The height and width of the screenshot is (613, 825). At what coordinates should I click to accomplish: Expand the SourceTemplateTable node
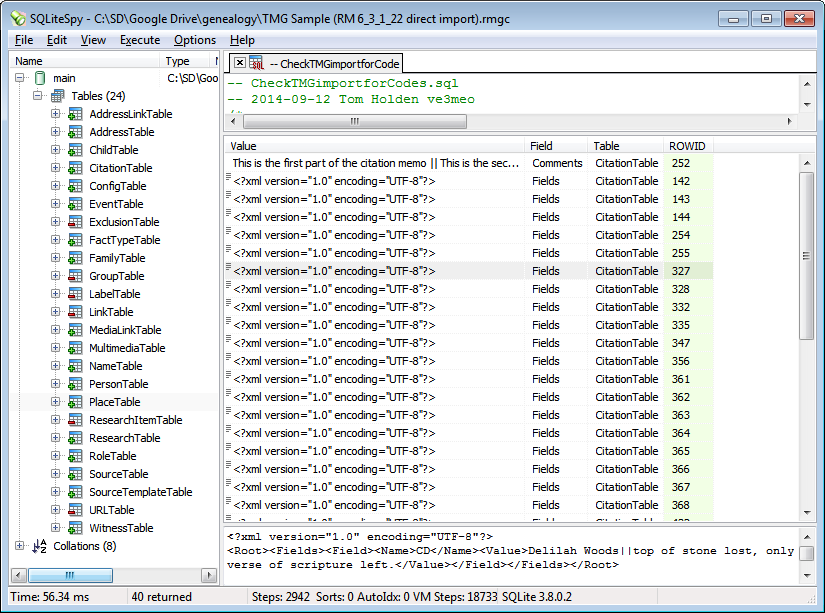[55, 491]
